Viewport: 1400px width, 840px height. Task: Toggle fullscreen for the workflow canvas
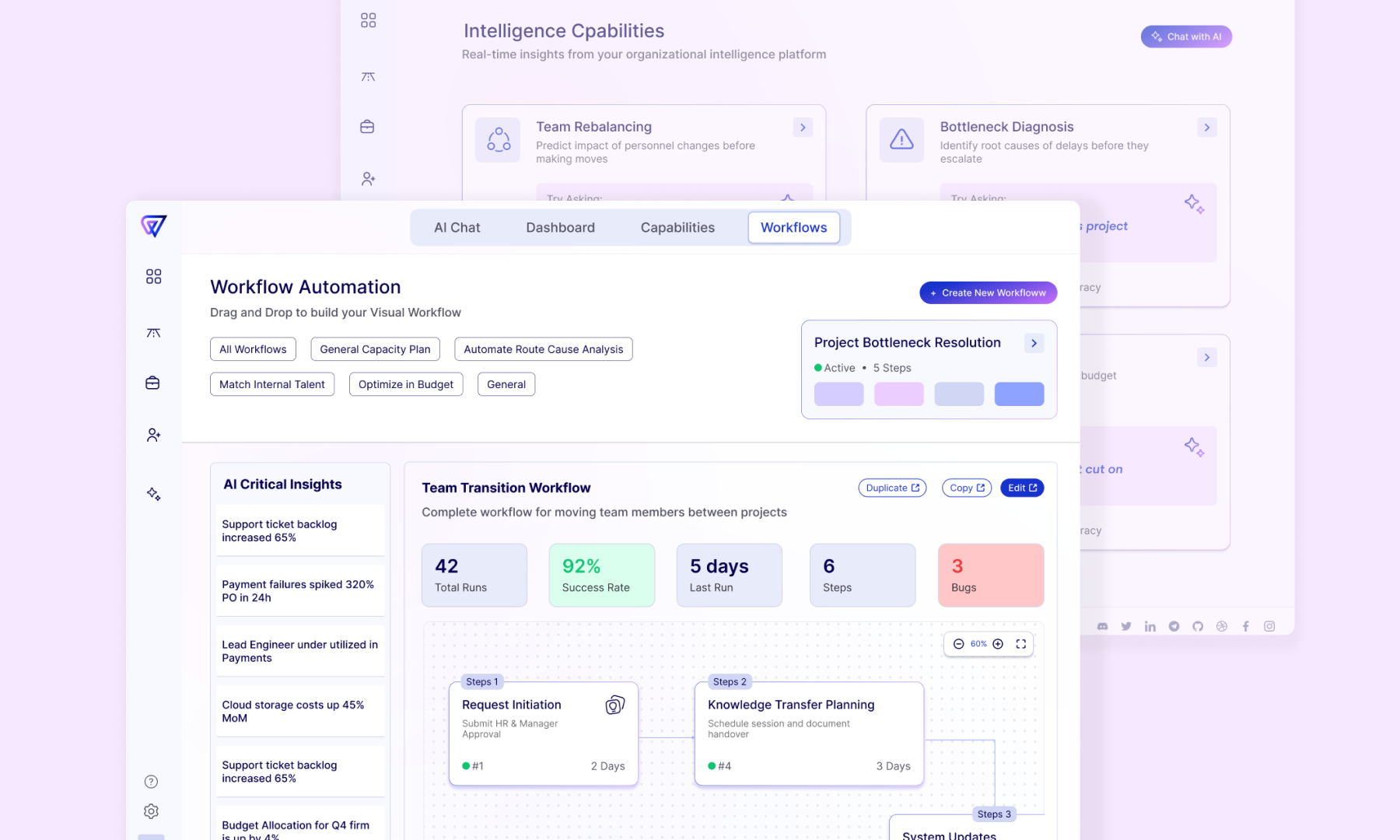[x=1021, y=644]
